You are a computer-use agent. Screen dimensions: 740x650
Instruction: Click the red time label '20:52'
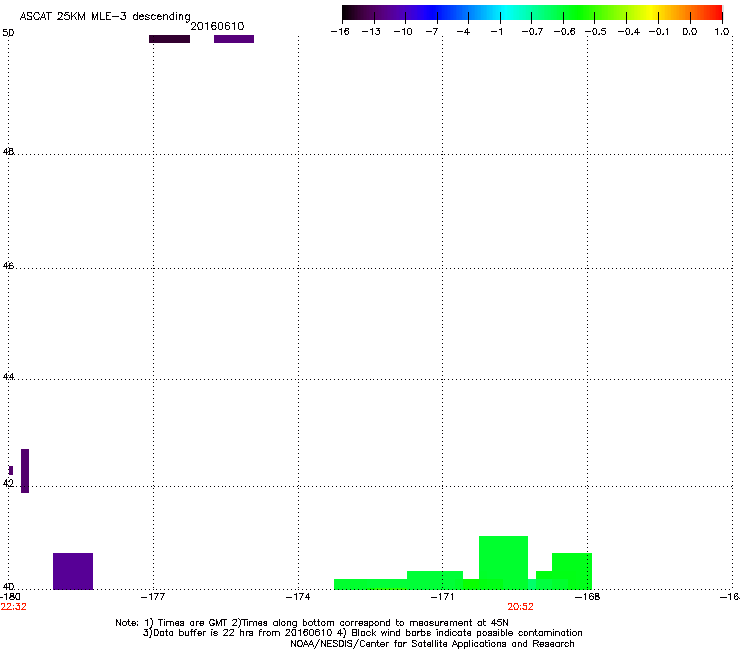pos(521,607)
